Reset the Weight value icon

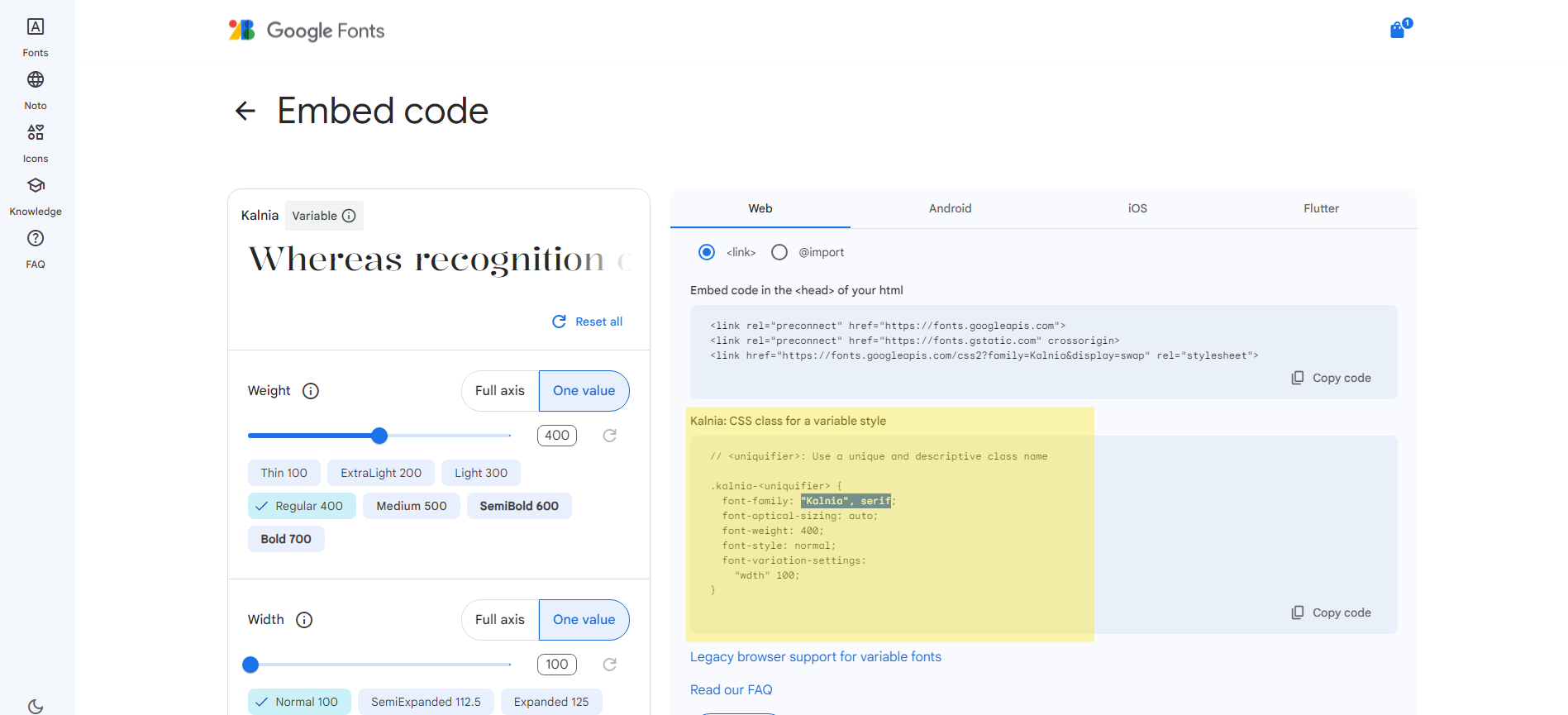[610, 436]
